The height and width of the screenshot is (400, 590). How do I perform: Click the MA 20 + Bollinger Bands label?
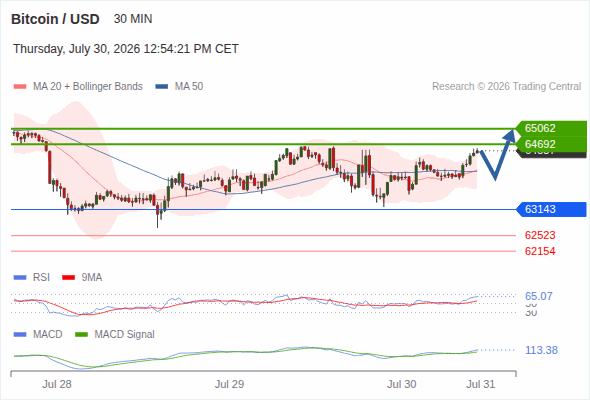[x=88, y=87]
